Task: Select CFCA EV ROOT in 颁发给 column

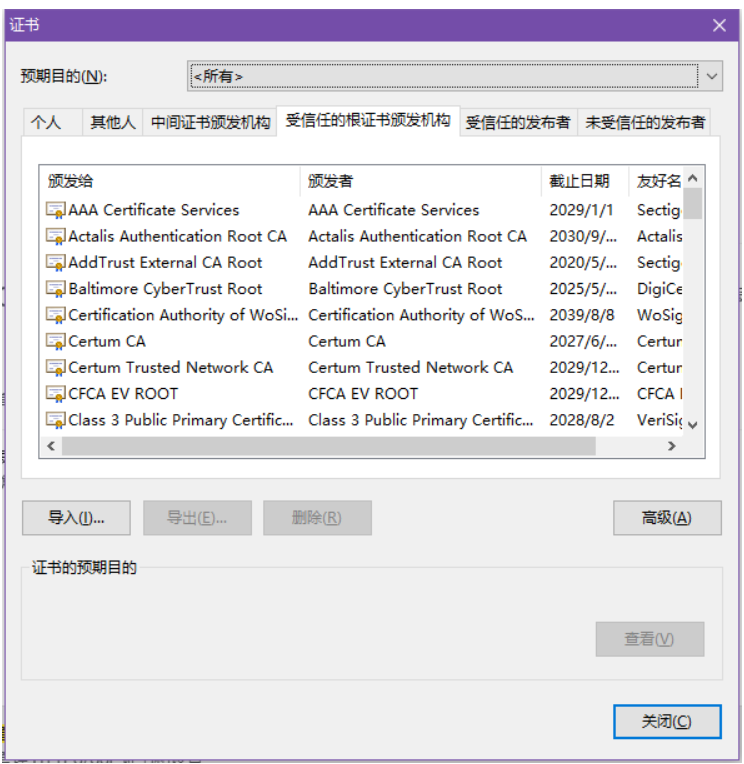Action: click(123, 394)
